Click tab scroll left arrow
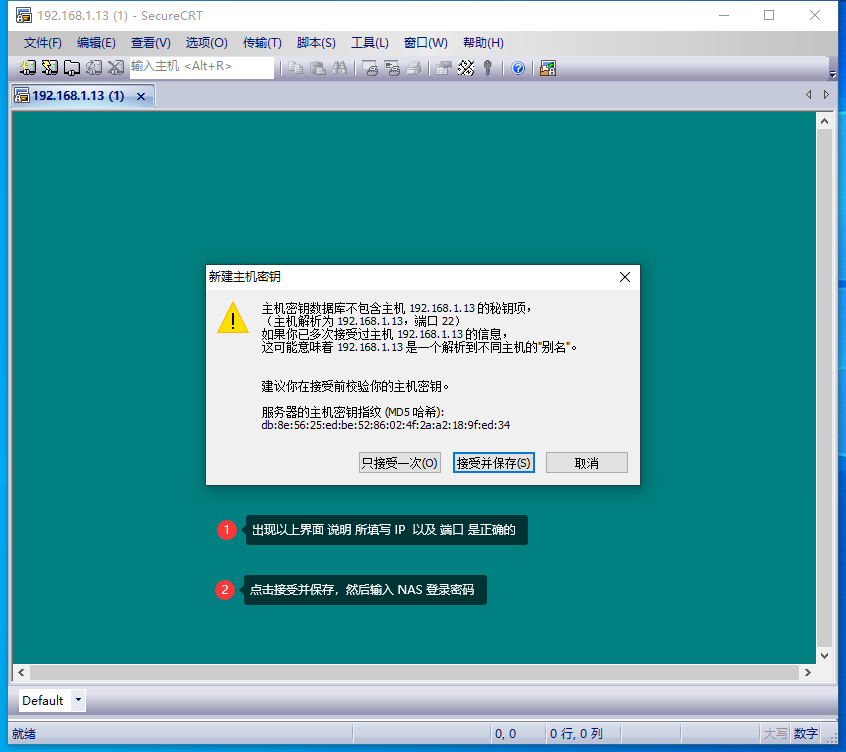This screenshot has height=752, width=846. tap(808, 94)
